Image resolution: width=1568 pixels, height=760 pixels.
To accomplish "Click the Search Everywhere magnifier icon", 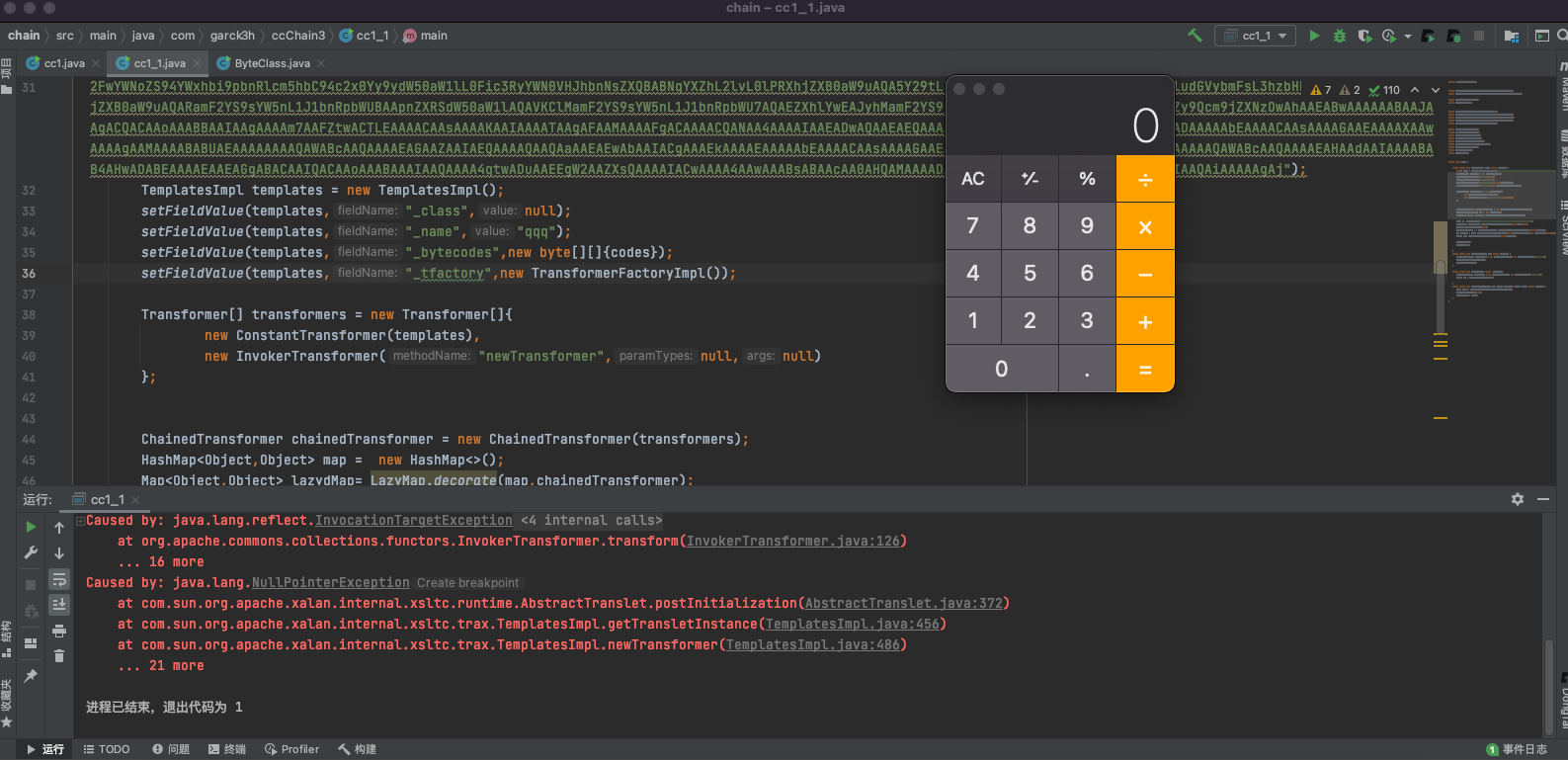I will point(1562,36).
